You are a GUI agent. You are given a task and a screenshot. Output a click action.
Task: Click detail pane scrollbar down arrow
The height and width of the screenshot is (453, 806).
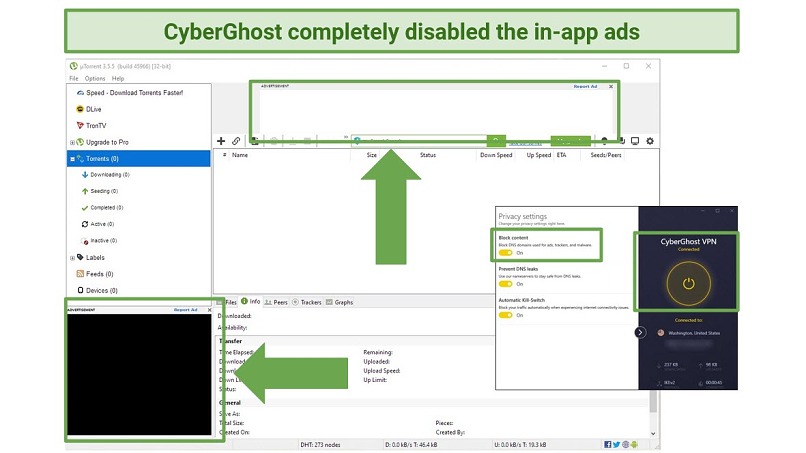(x=653, y=433)
